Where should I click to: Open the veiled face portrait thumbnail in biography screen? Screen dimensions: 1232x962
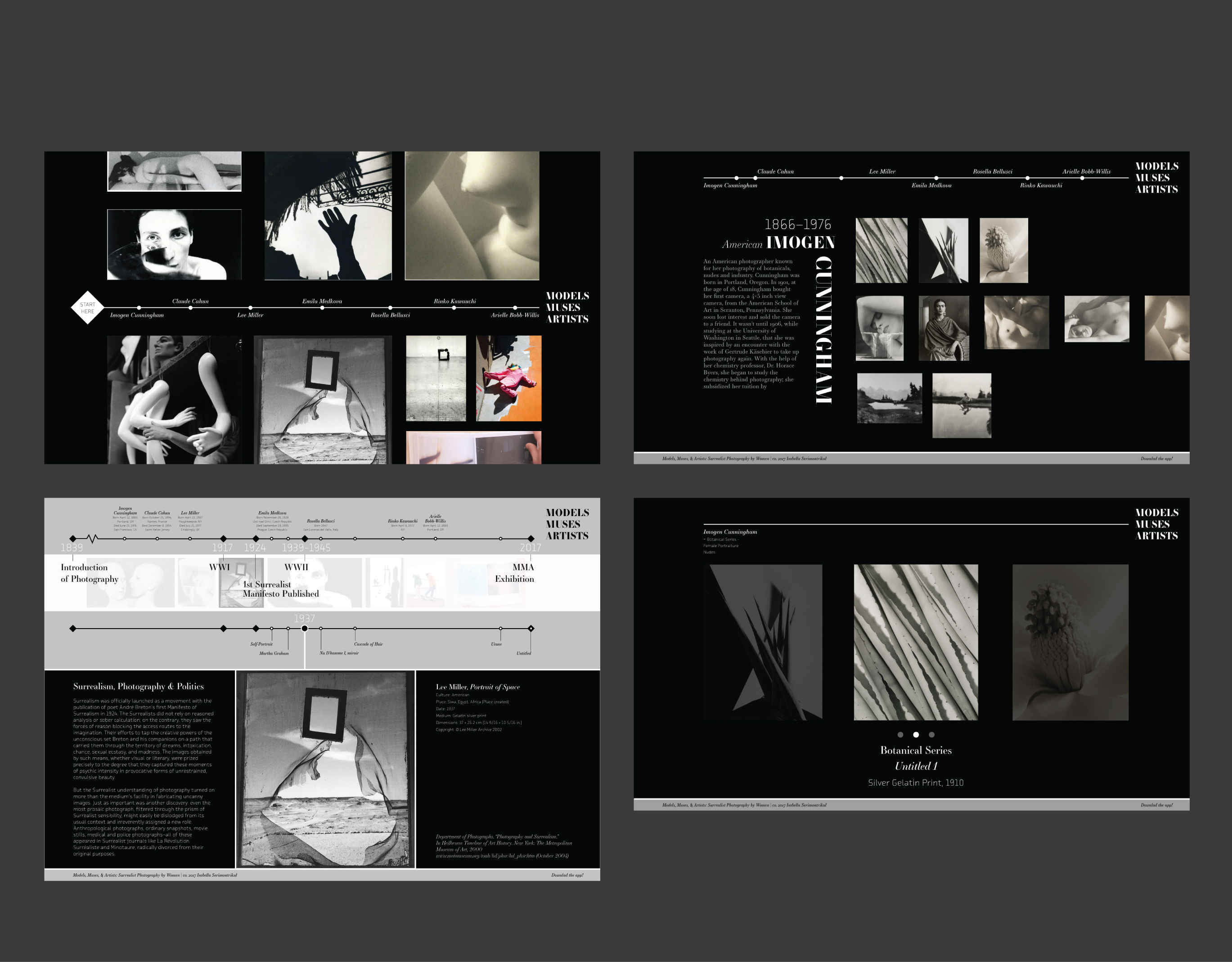point(879,328)
